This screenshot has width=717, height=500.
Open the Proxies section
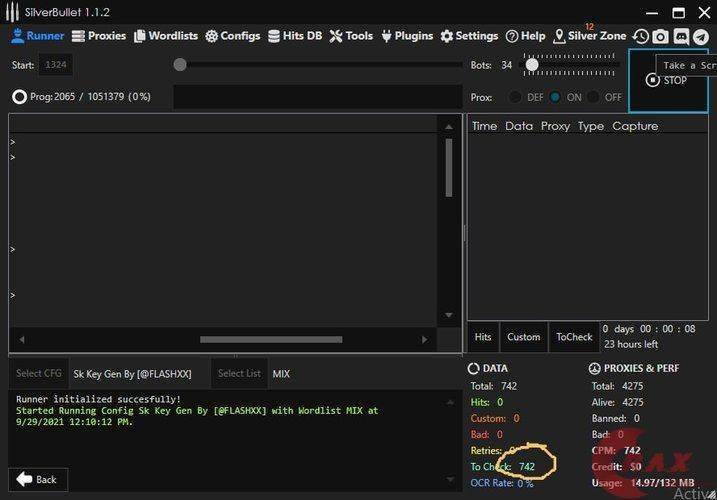point(99,36)
